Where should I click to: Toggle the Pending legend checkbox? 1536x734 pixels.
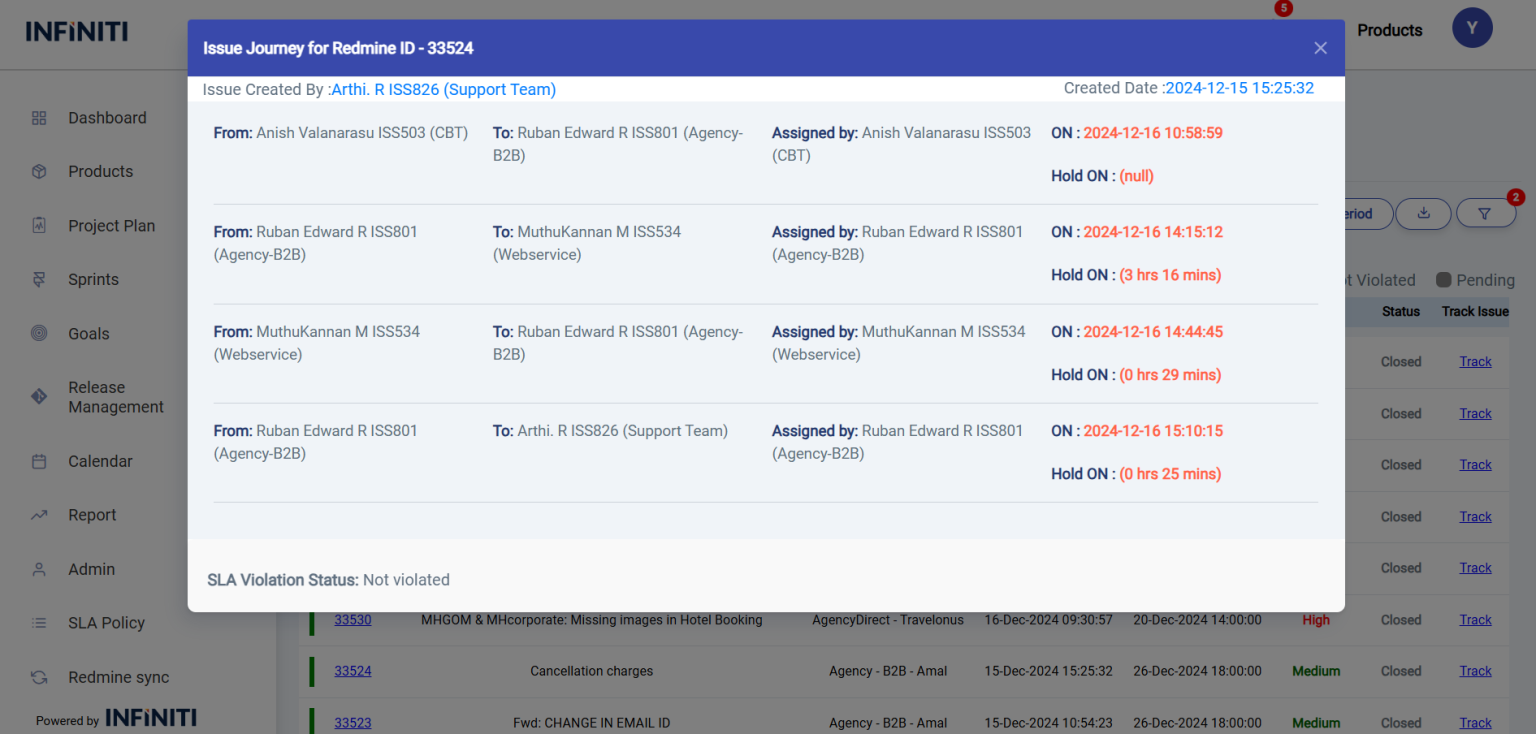tap(1444, 280)
